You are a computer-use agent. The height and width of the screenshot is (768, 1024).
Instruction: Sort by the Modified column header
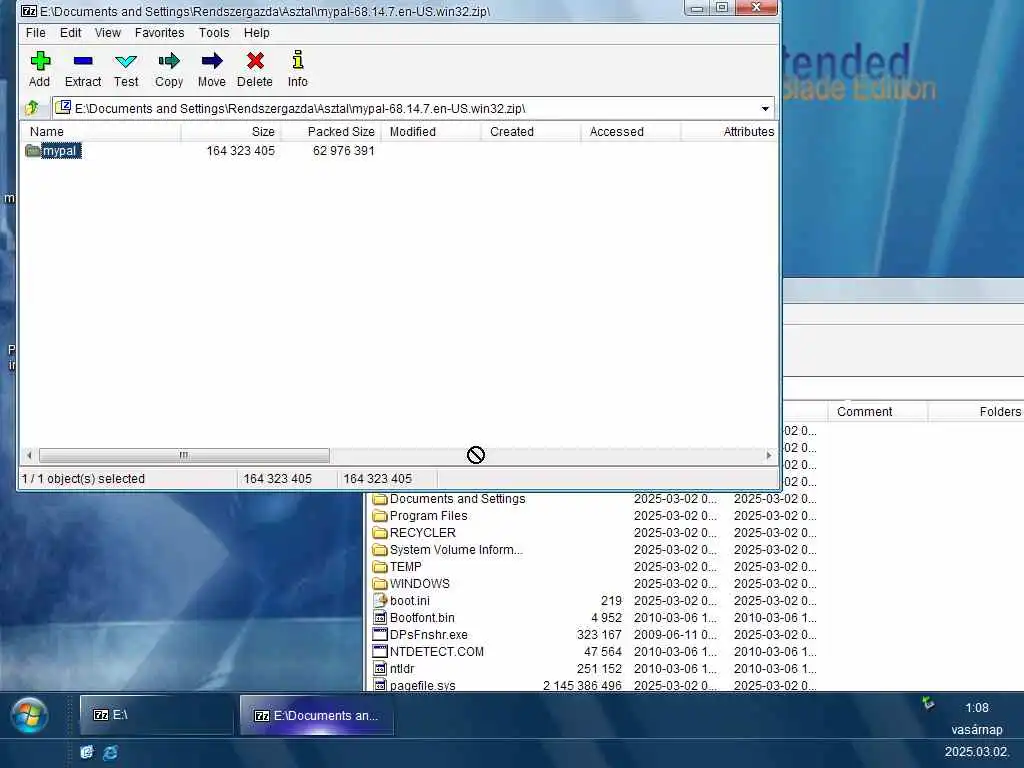tap(432, 132)
